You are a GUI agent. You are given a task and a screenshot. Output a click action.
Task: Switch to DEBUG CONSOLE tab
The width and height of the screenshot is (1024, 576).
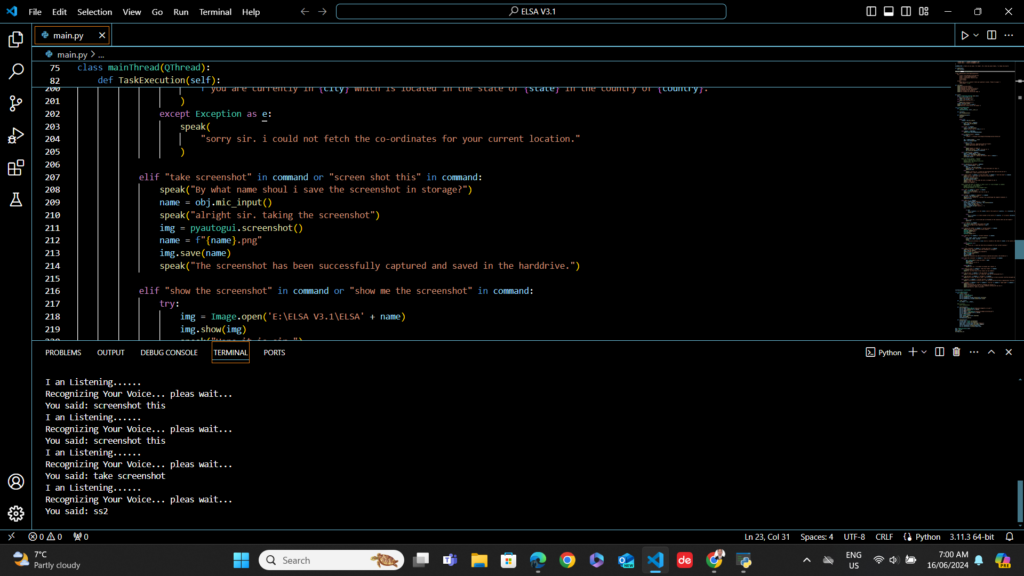[x=168, y=353]
